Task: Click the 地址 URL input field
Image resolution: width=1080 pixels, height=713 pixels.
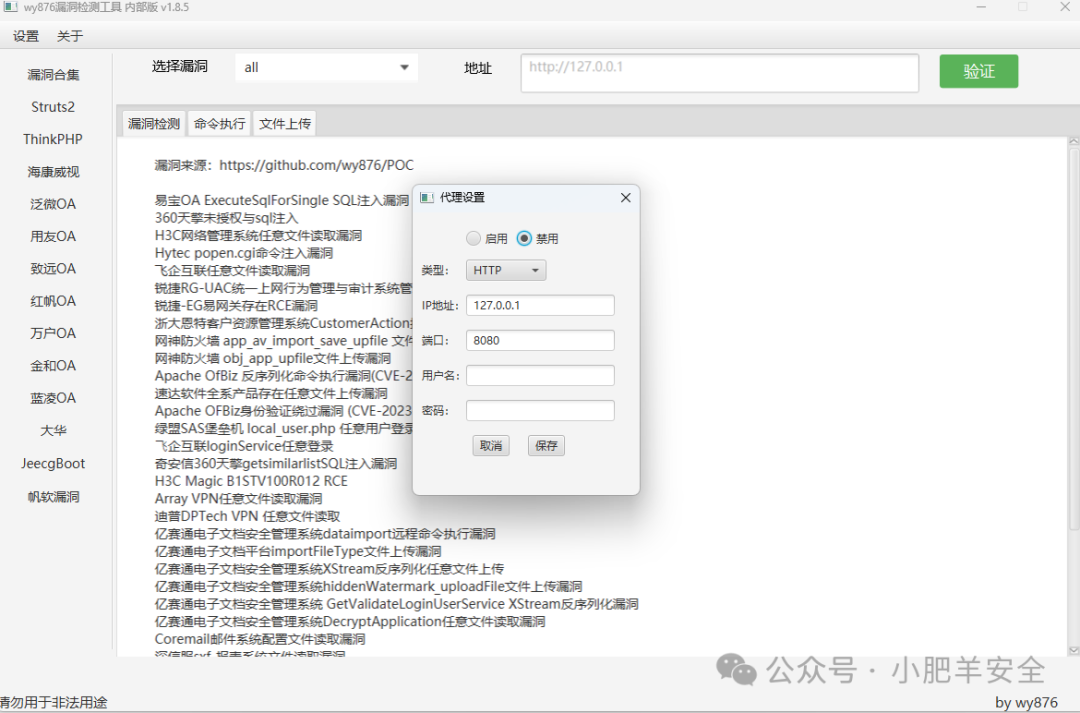Action: 720,73
